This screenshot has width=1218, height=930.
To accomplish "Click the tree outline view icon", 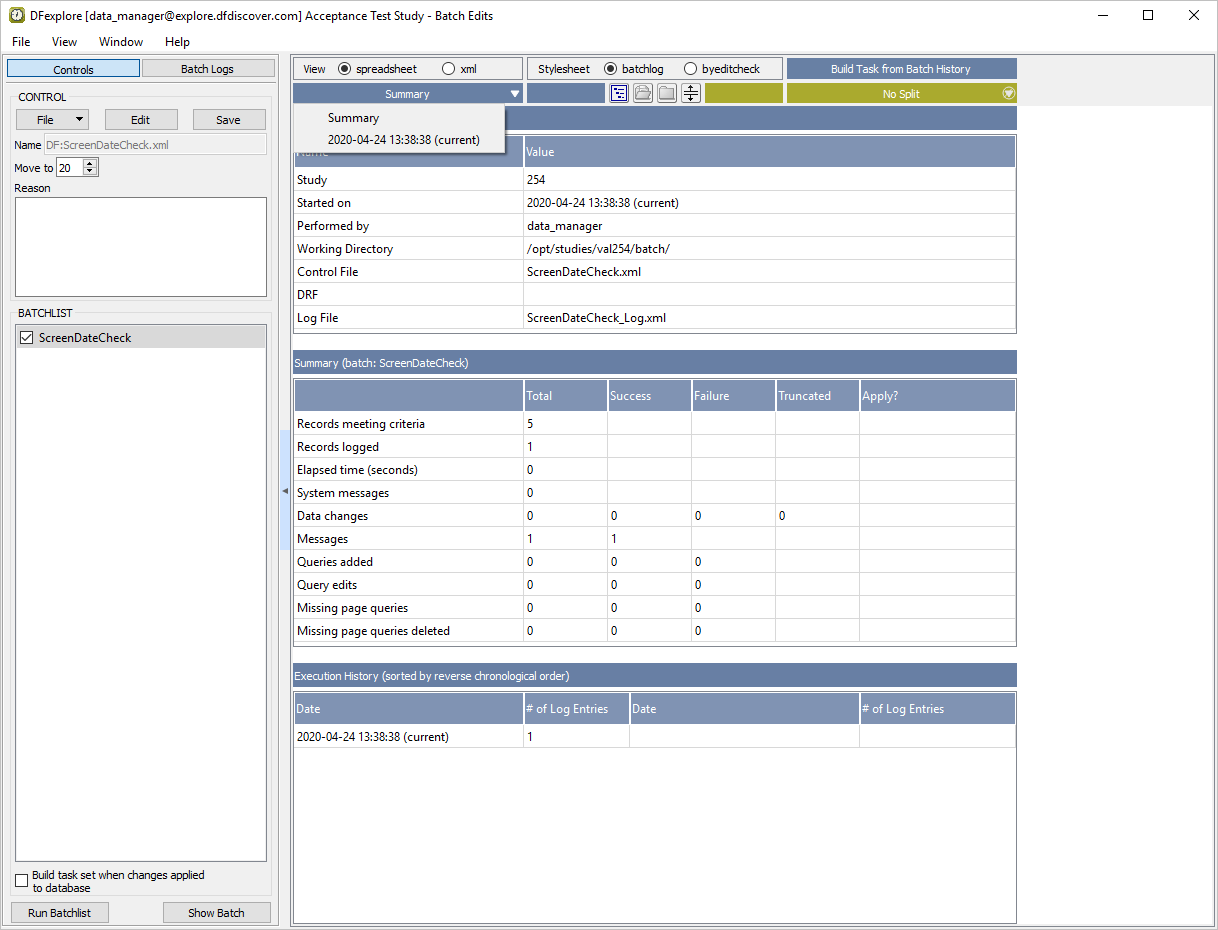I will (619, 93).
